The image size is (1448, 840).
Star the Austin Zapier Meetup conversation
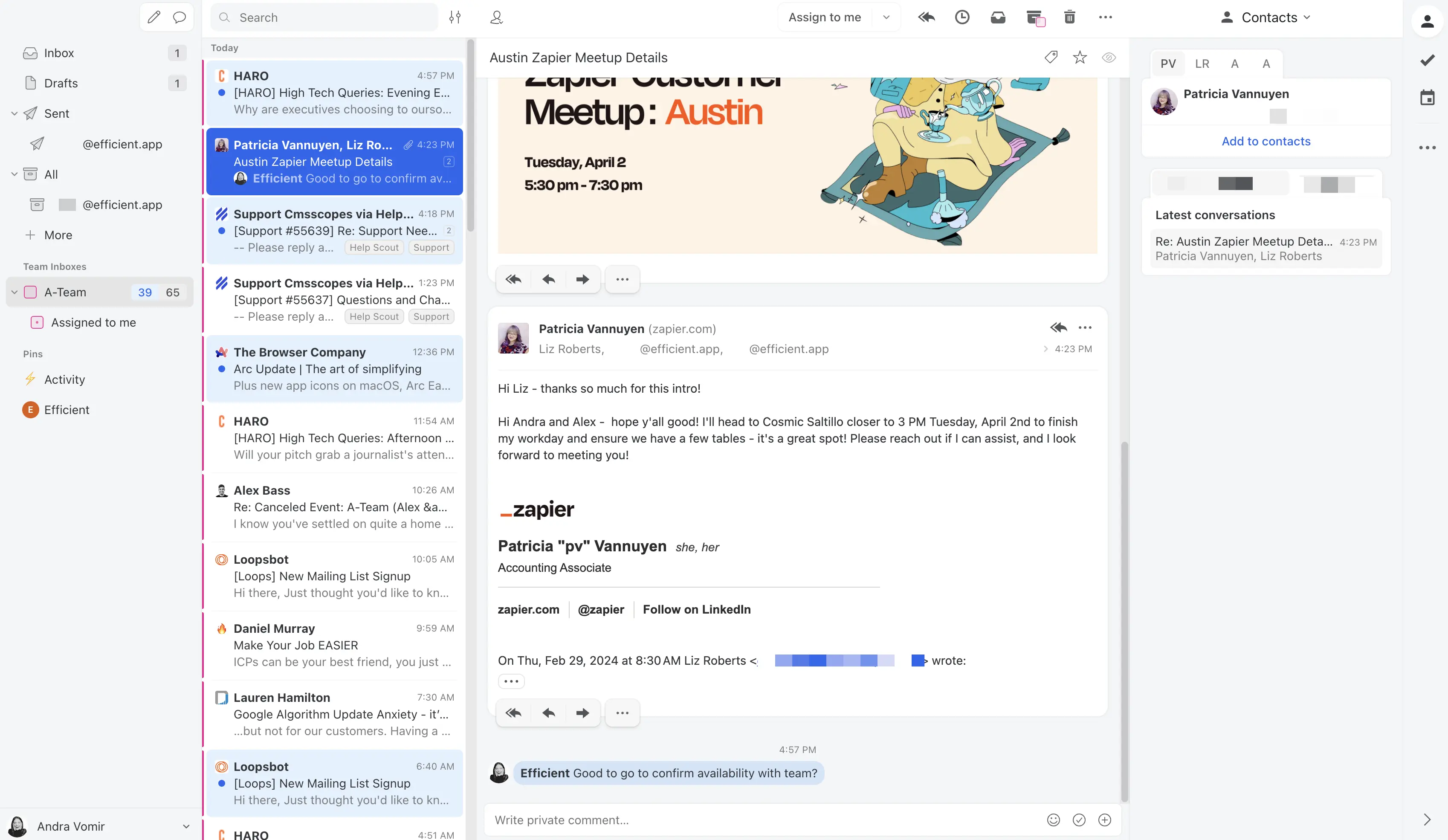tap(1080, 57)
